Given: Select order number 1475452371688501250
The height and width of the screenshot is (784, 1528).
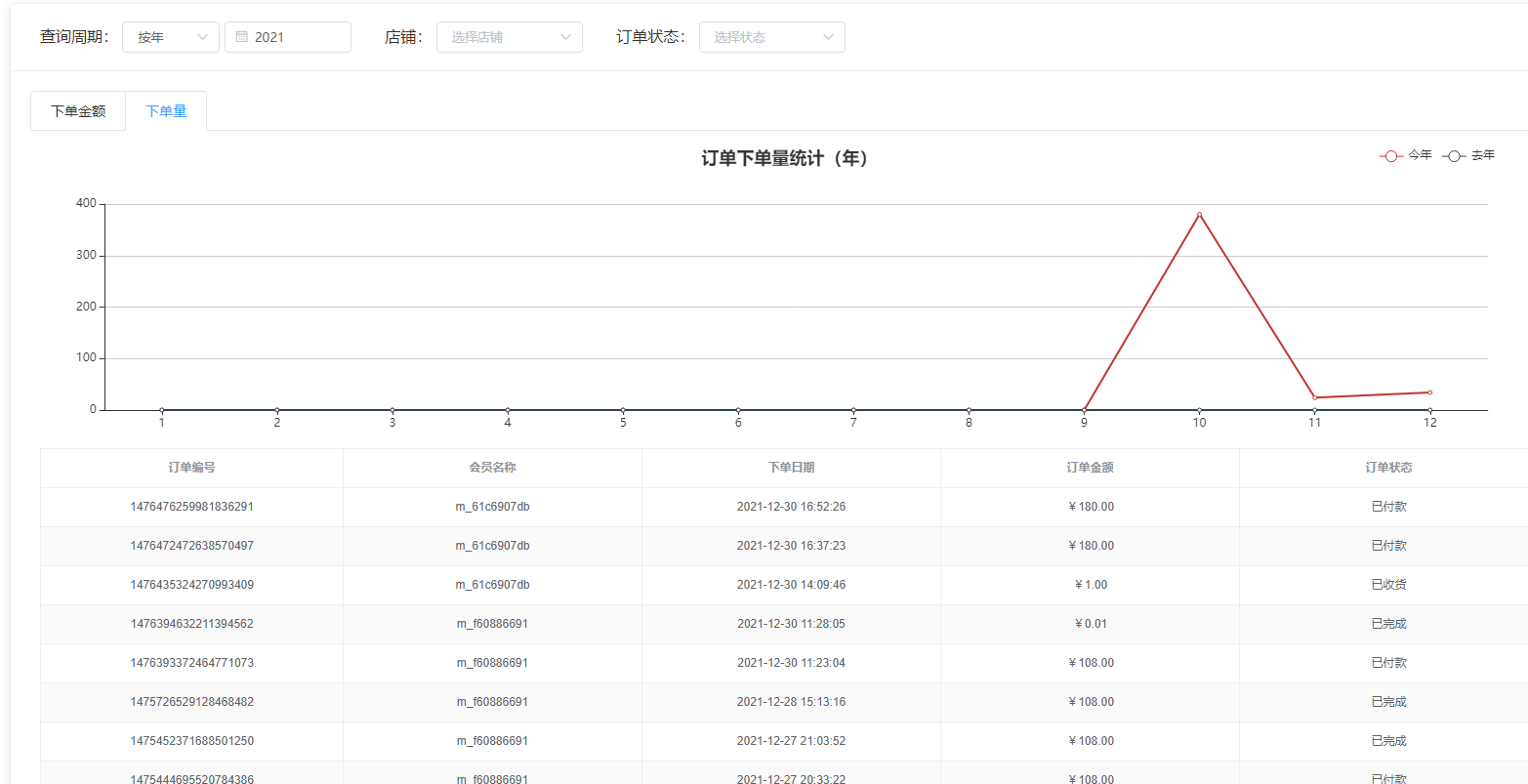Looking at the screenshot, I should (x=191, y=741).
